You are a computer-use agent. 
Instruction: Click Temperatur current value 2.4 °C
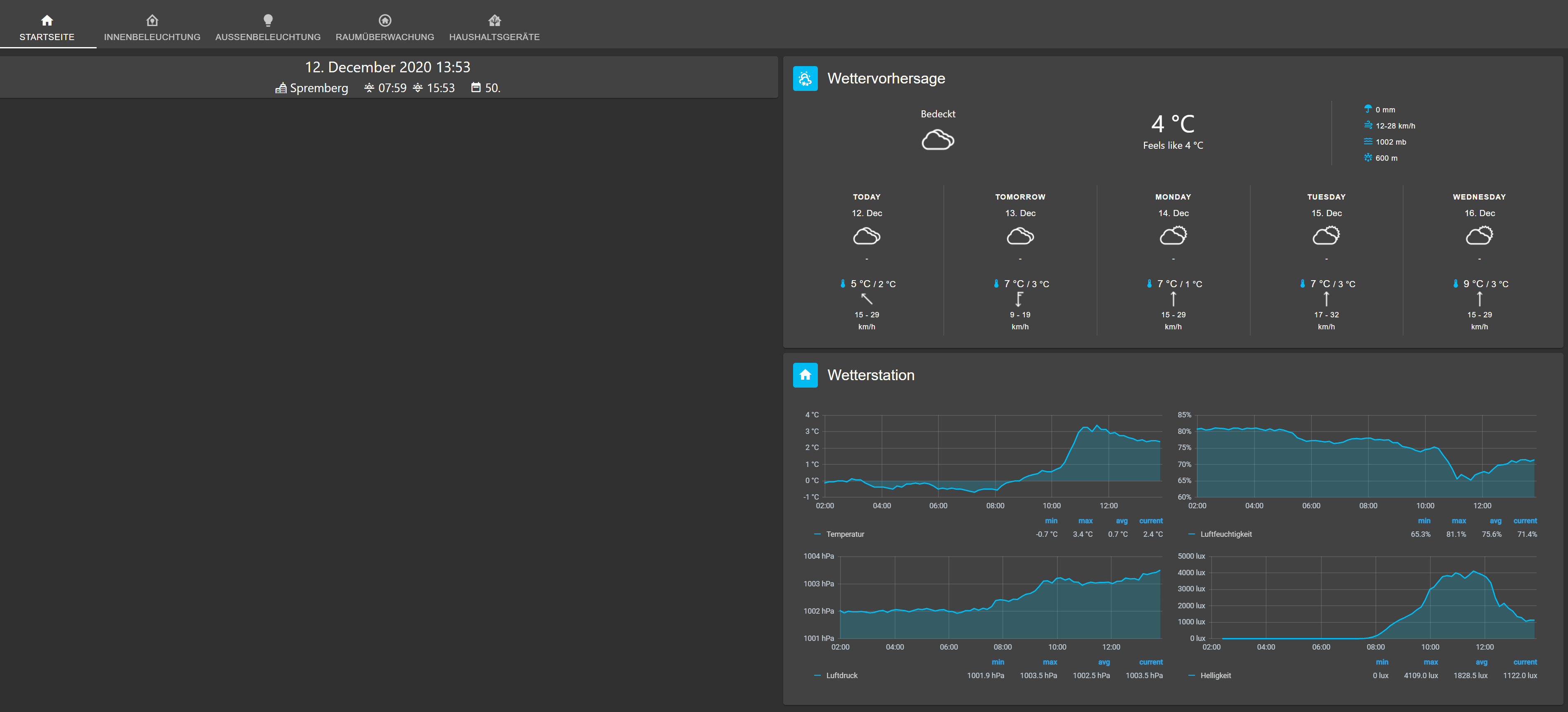click(1152, 534)
